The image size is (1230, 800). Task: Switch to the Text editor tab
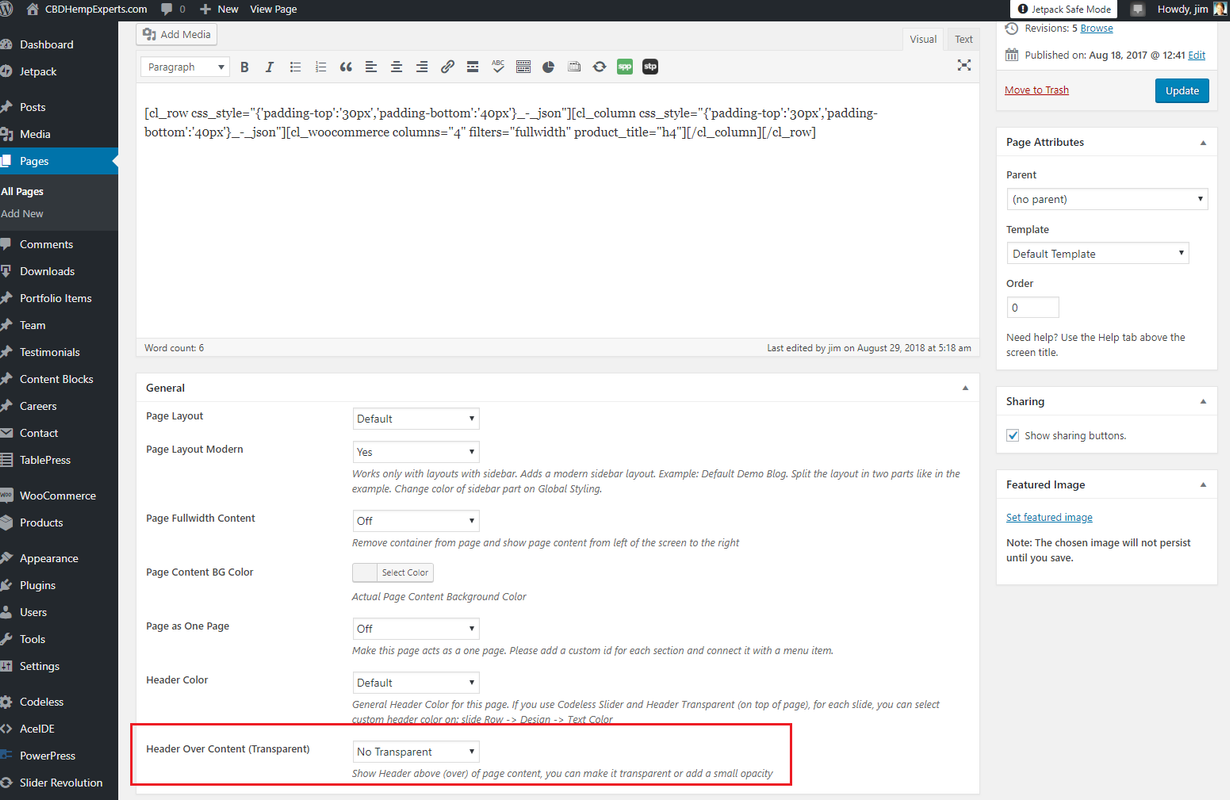pos(963,39)
